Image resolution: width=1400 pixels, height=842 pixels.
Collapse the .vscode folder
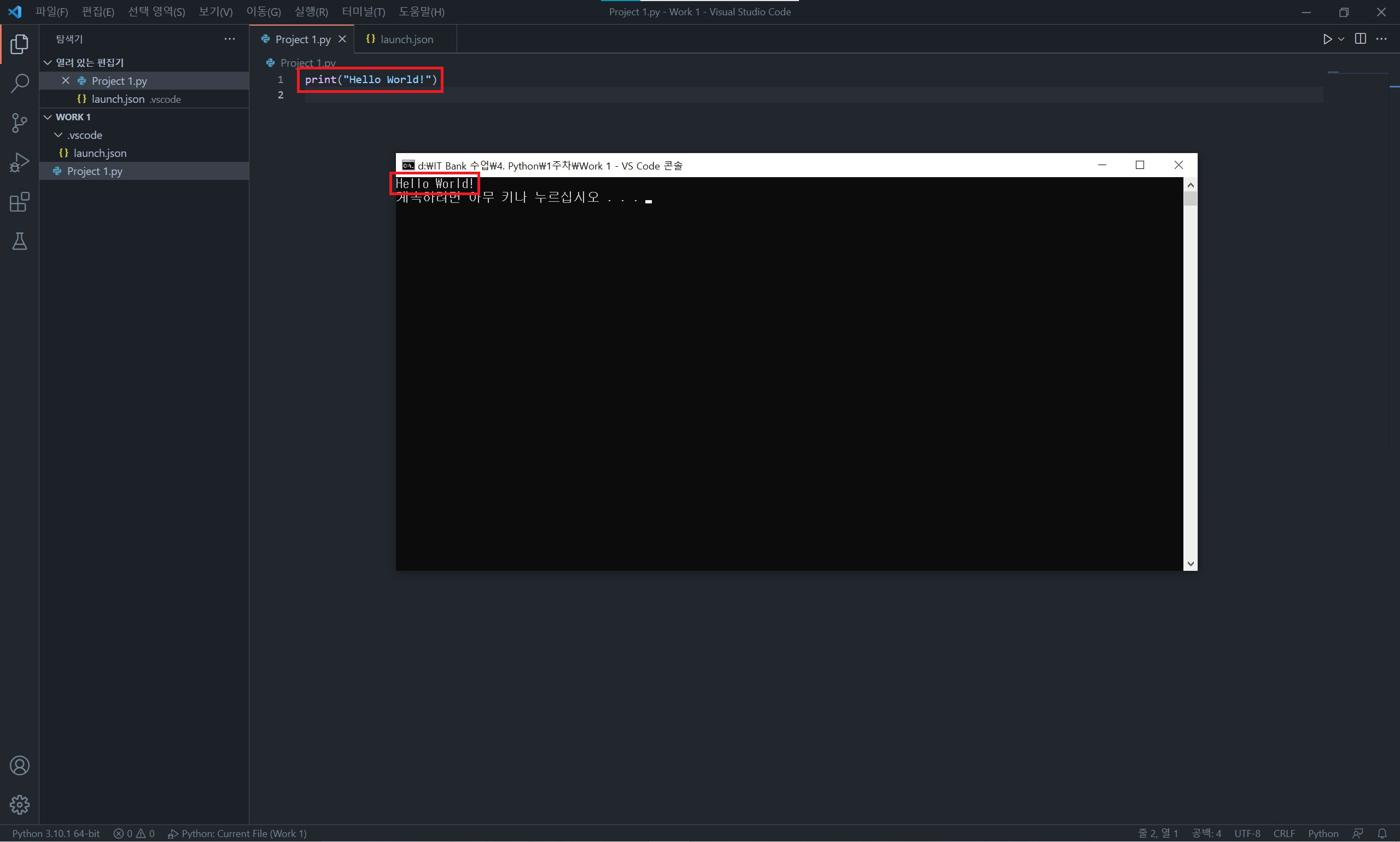click(x=59, y=135)
